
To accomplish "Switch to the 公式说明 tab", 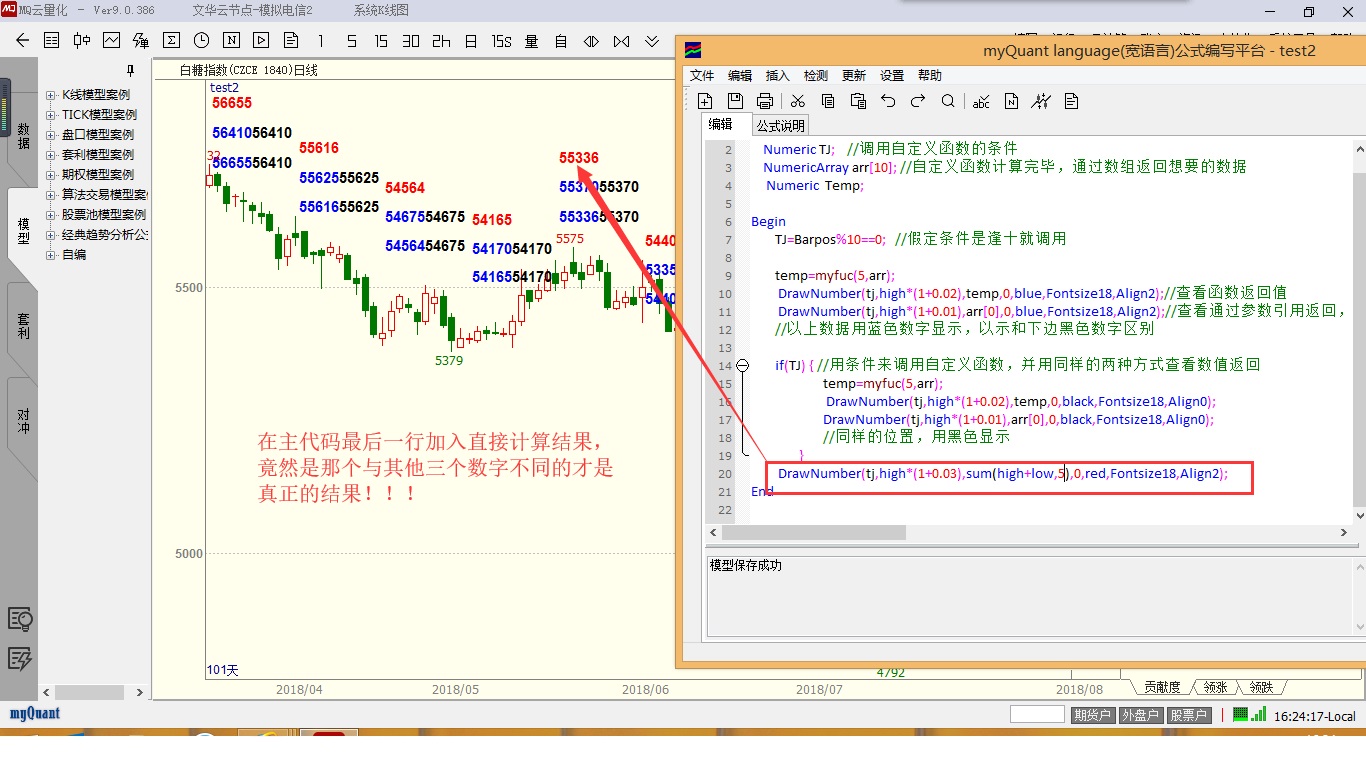I will tap(780, 126).
